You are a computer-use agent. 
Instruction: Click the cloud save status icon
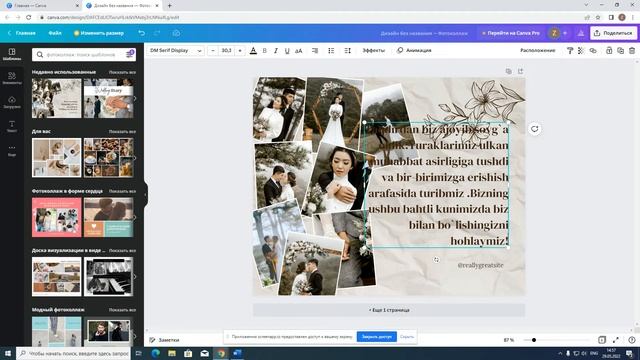[176, 33]
